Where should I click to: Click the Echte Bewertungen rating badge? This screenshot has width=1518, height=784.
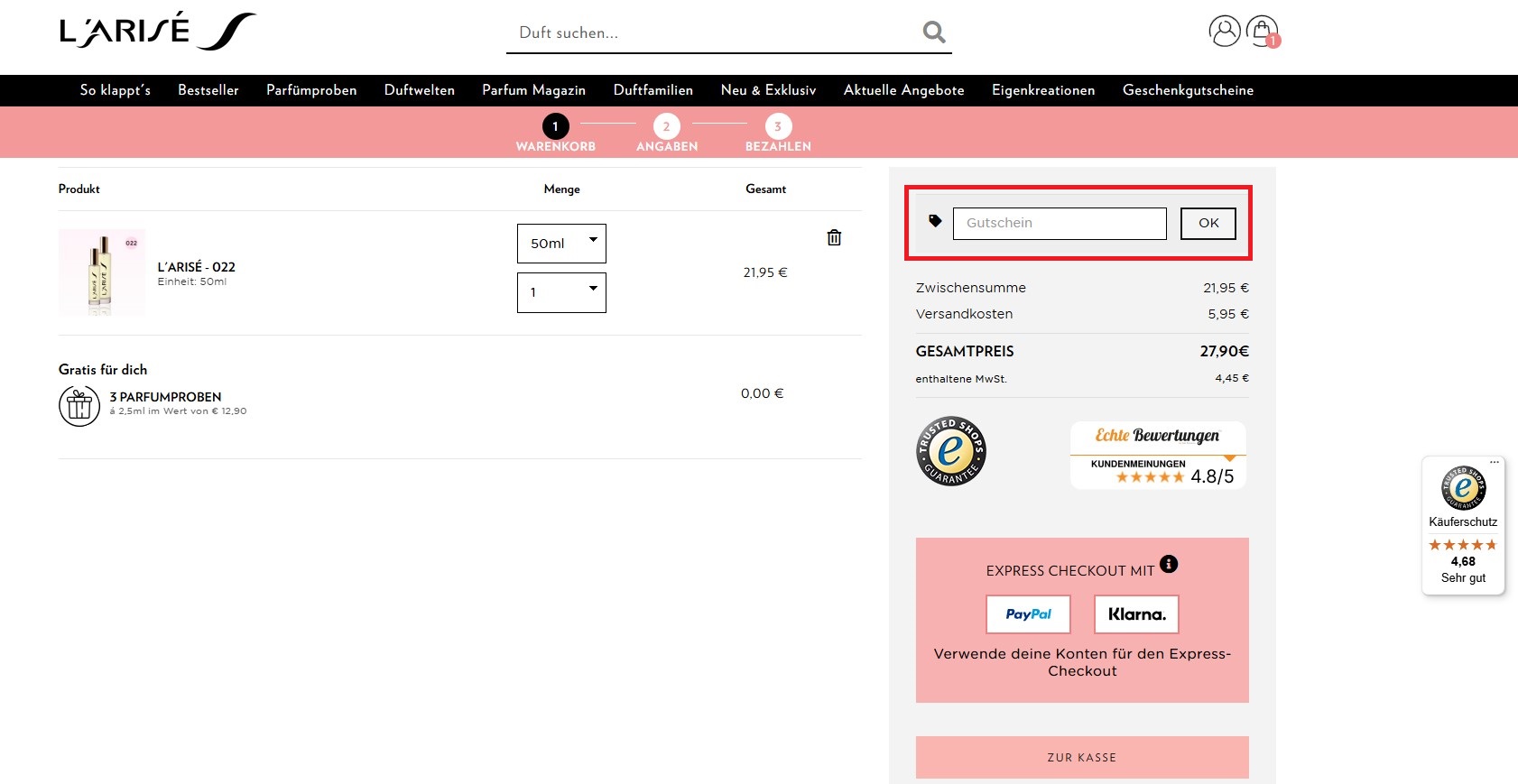coord(1158,456)
